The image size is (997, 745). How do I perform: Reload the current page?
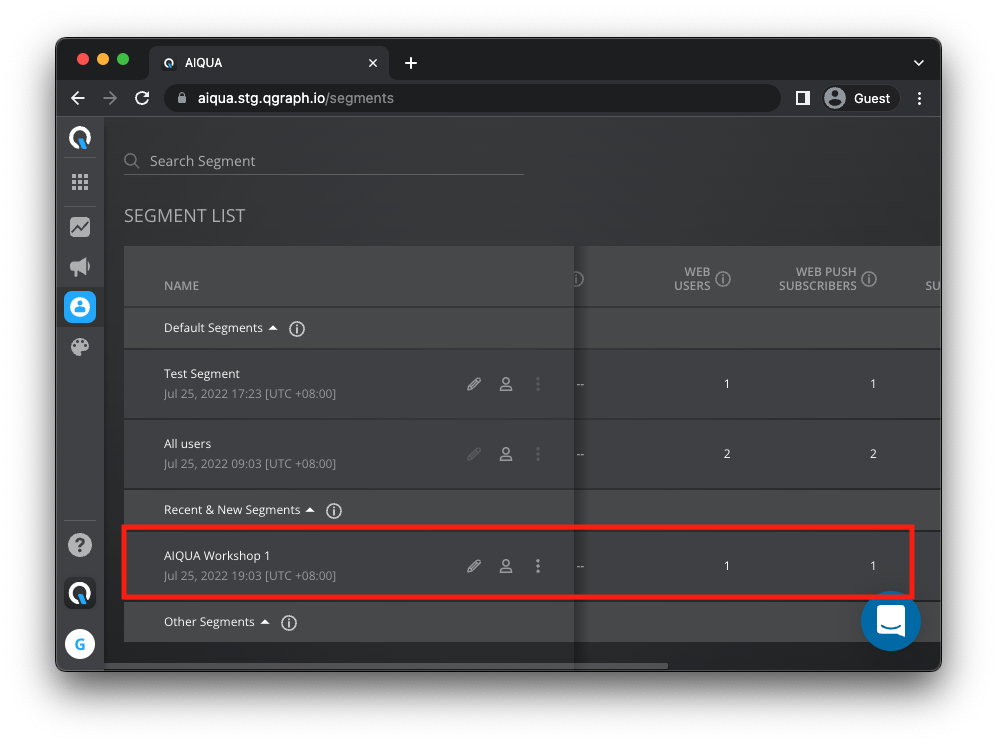point(142,98)
